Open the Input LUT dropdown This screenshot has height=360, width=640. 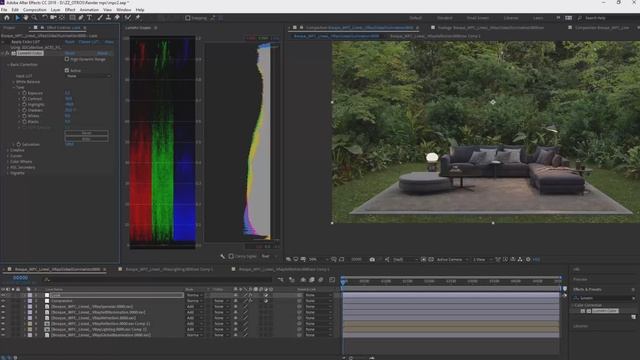(x=88, y=76)
